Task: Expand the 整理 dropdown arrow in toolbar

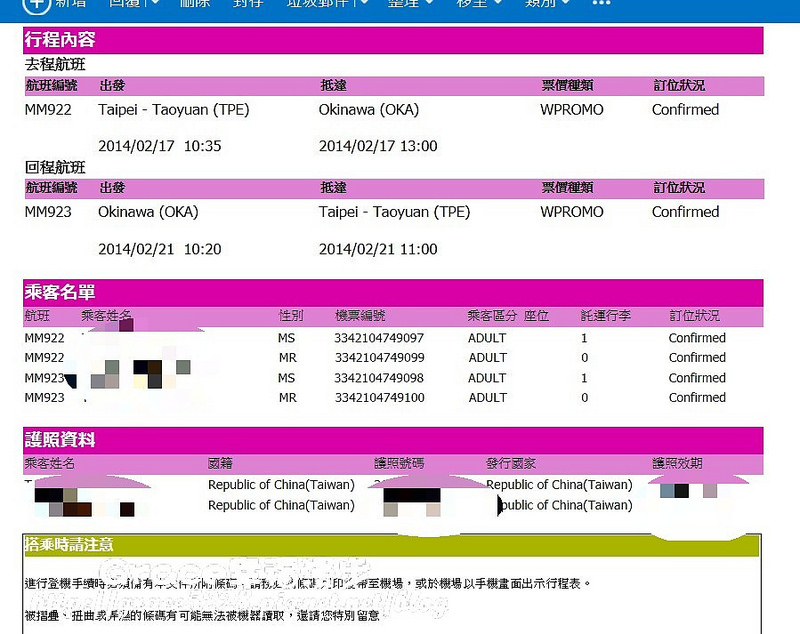Action: 430,3
